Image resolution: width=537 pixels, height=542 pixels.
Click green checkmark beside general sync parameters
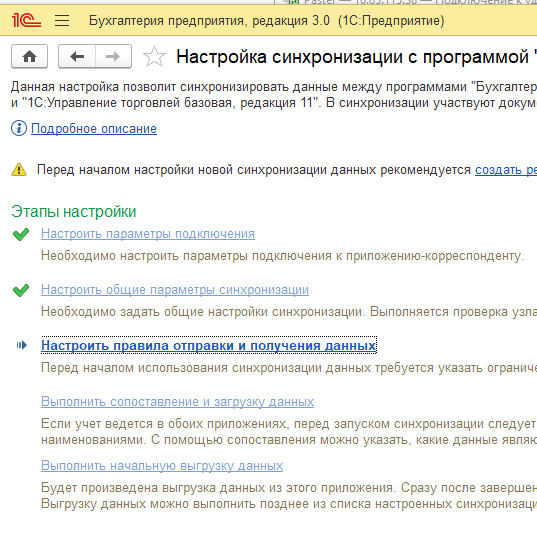21,290
